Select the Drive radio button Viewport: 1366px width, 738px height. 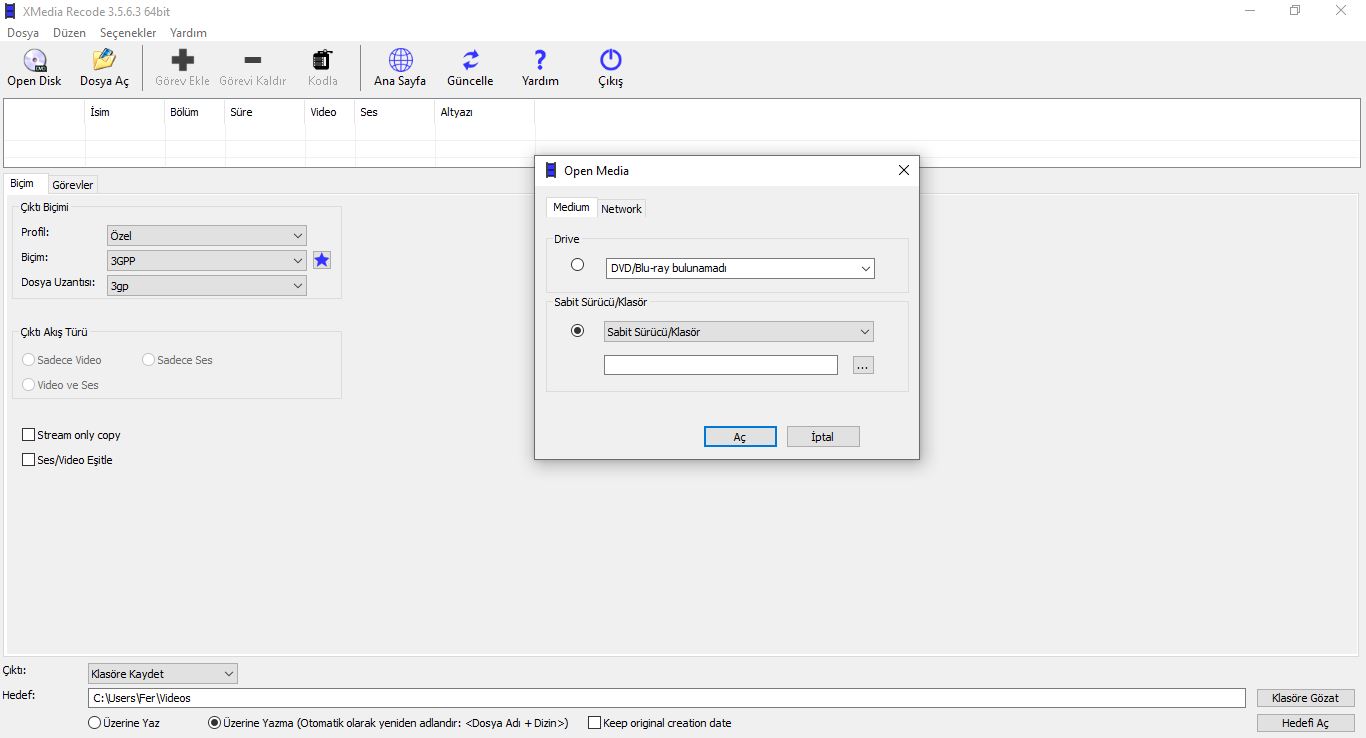(577, 265)
